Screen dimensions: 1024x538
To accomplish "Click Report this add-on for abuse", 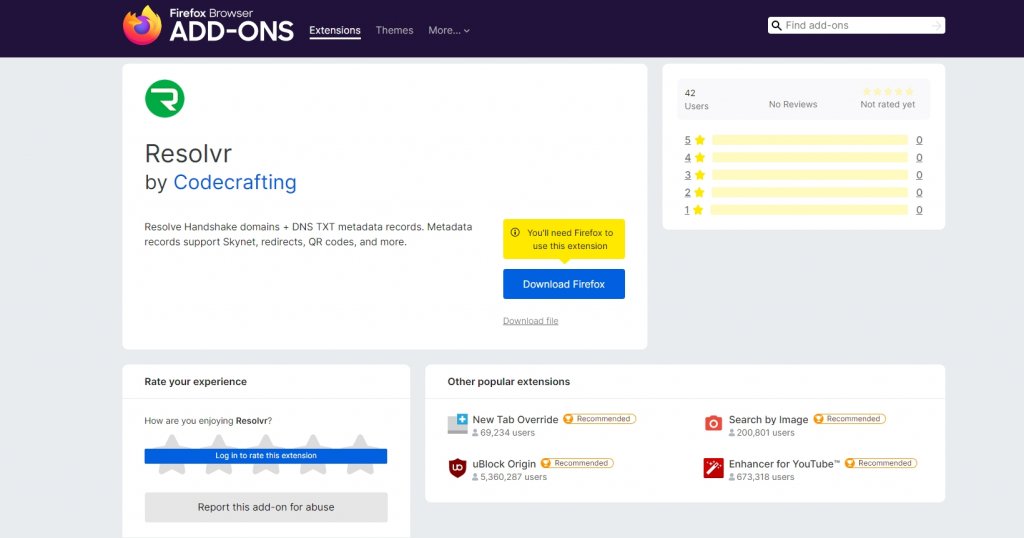I will 266,507.
